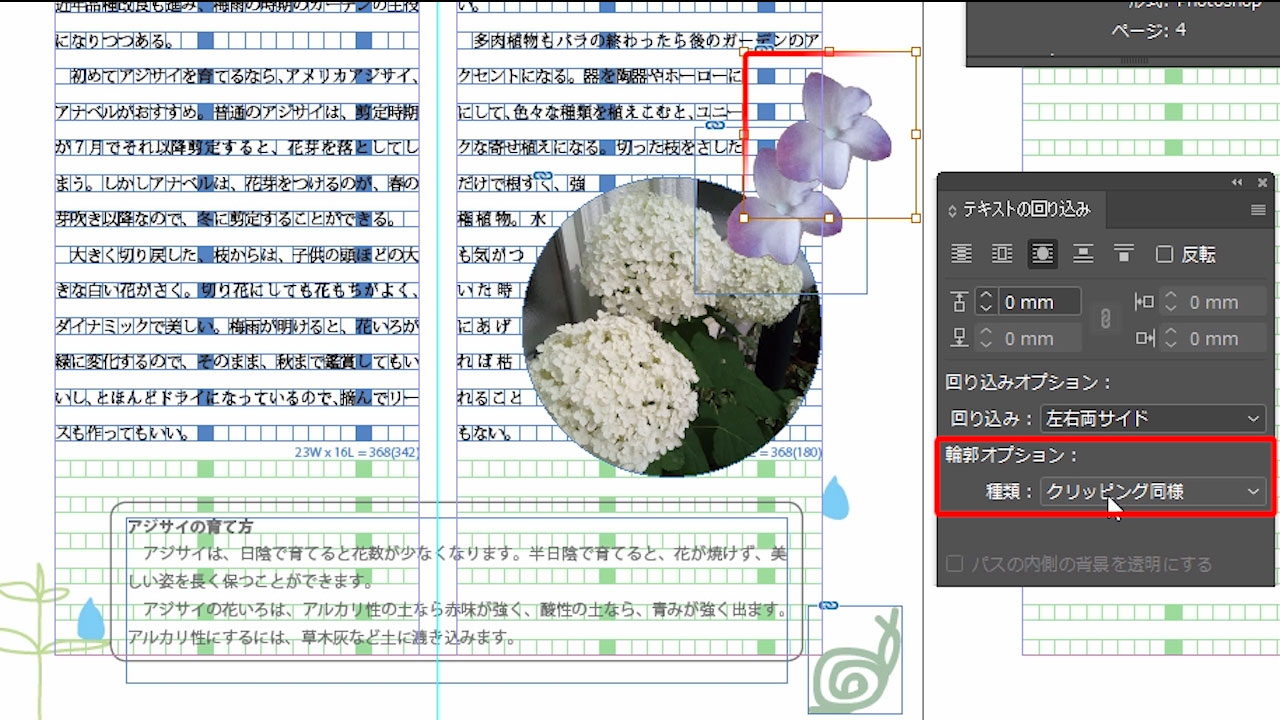Click the green snail illustration
The image size is (1280, 720).
click(855, 665)
